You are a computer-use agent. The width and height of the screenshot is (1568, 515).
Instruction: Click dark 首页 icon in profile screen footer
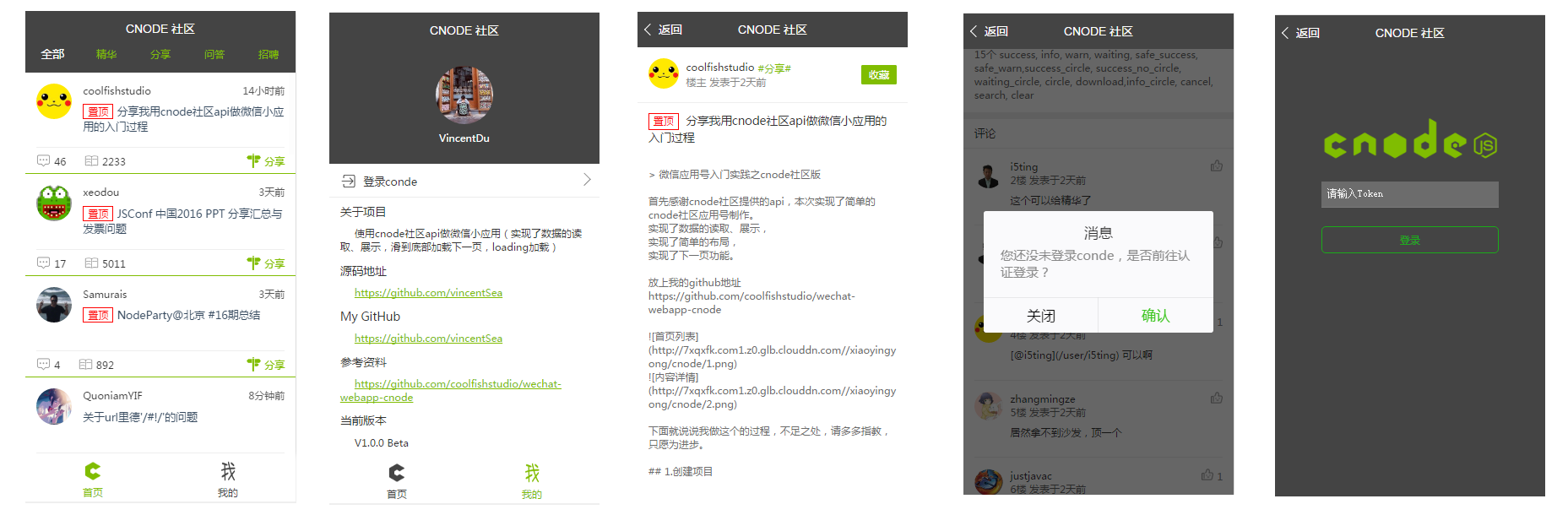pyautogui.click(x=397, y=473)
